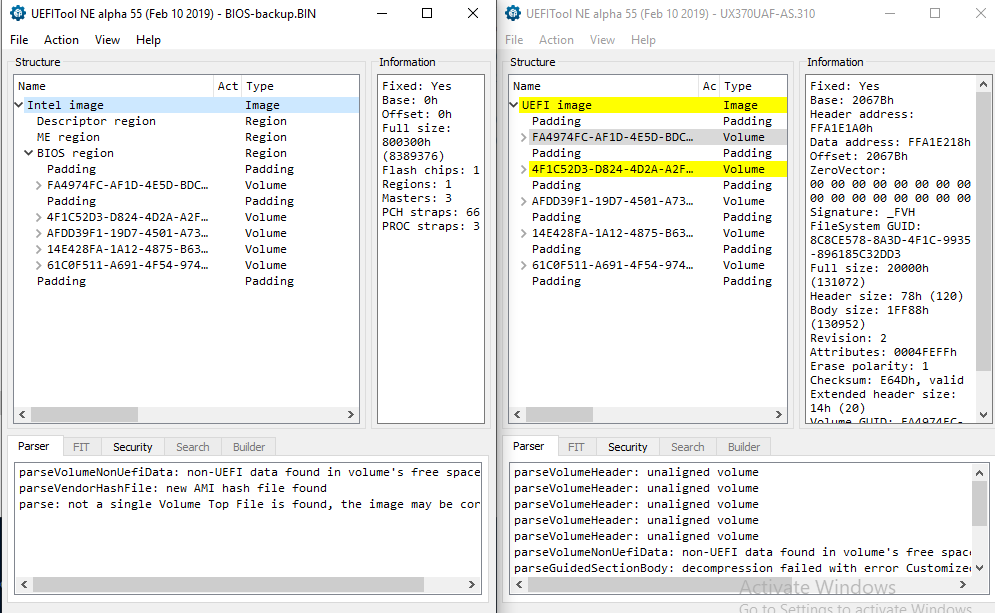This screenshot has width=995, height=613.
Task: Open the Action menu in UX370UAF-AS.310 window
Action: pyautogui.click(x=557, y=40)
